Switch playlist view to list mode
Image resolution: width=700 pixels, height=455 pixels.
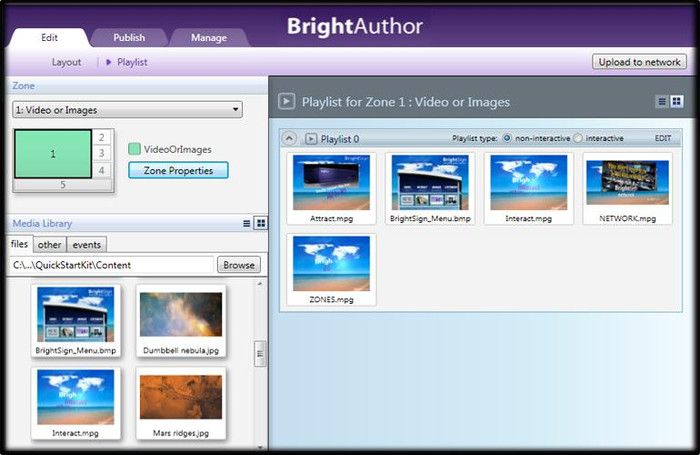coord(662,102)
